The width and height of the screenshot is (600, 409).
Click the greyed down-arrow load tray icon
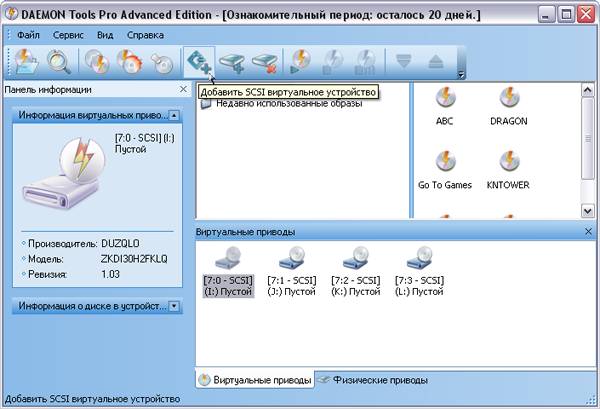(x=403, y=61)
